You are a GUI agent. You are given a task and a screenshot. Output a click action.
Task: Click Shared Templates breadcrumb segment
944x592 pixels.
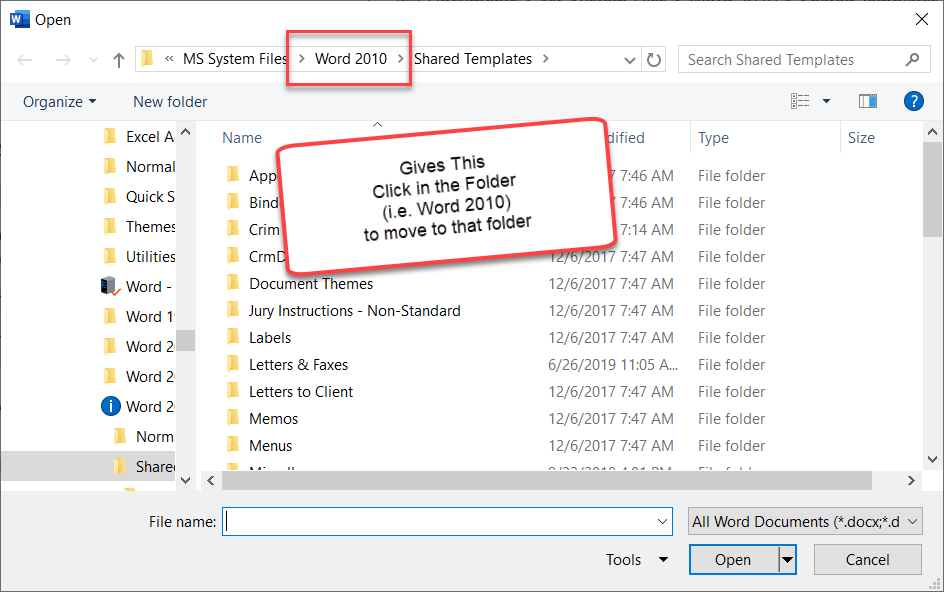[473, 59]
